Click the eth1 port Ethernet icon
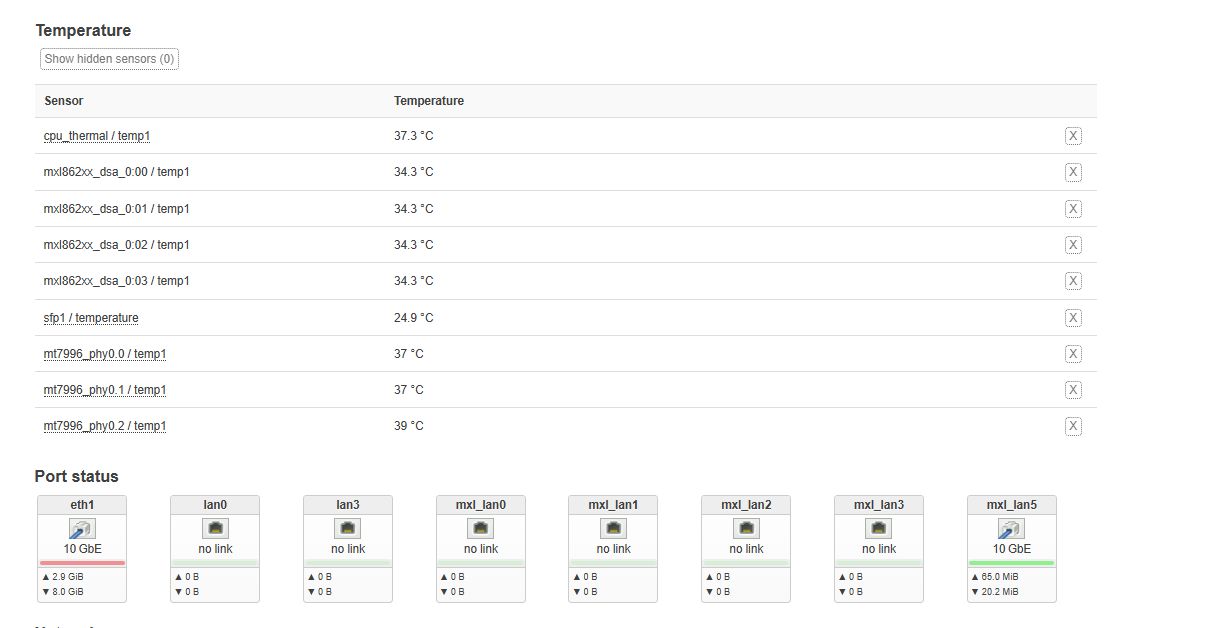1205x628 pixels. pos(82,529)
